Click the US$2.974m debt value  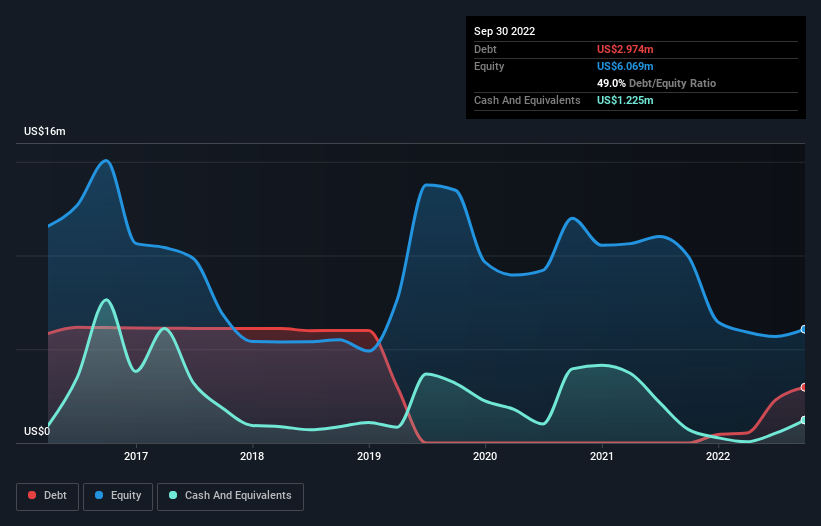(x=625, y=49)
